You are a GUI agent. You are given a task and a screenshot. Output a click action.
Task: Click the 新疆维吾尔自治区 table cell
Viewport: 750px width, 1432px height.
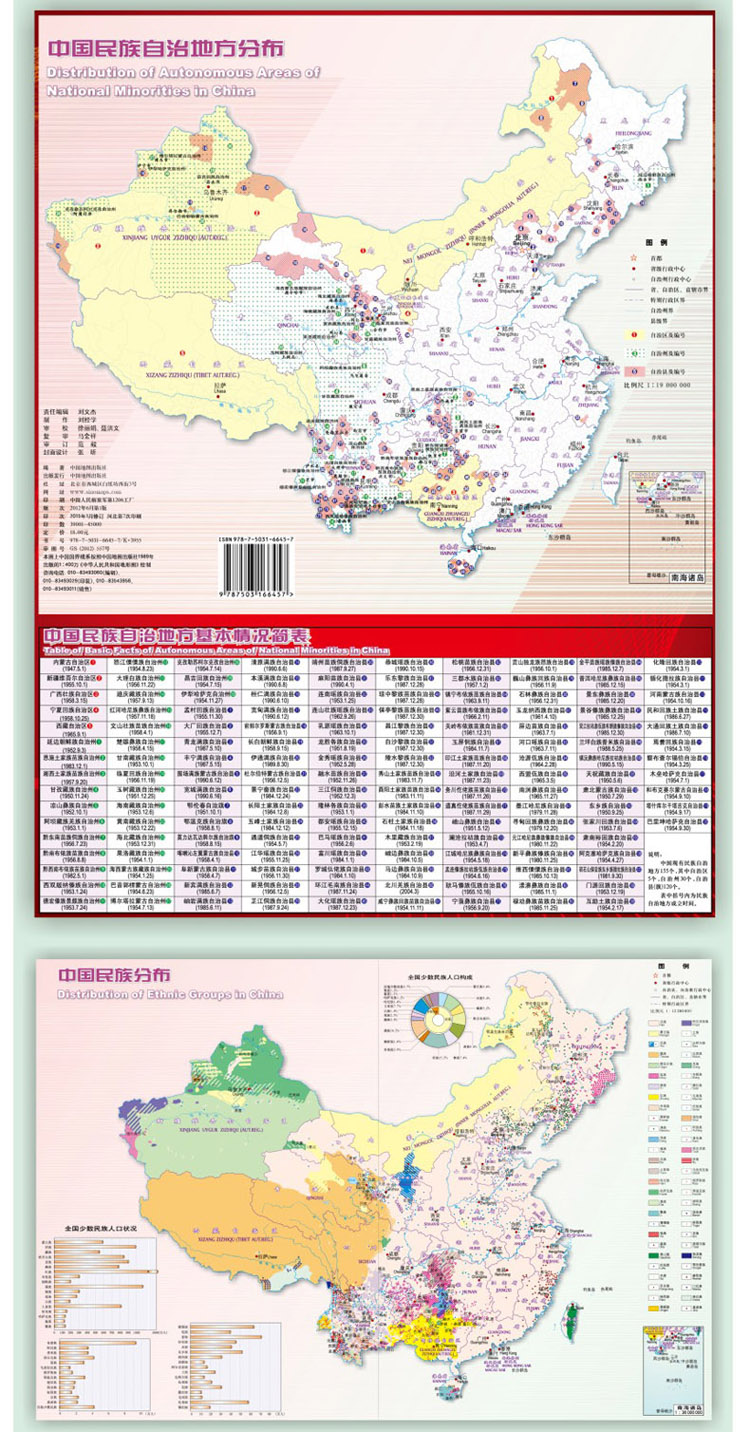coord(71,682)
